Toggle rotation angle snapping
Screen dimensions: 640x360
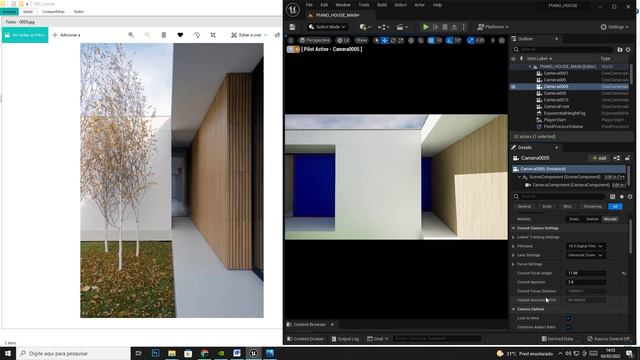[449, 40]
